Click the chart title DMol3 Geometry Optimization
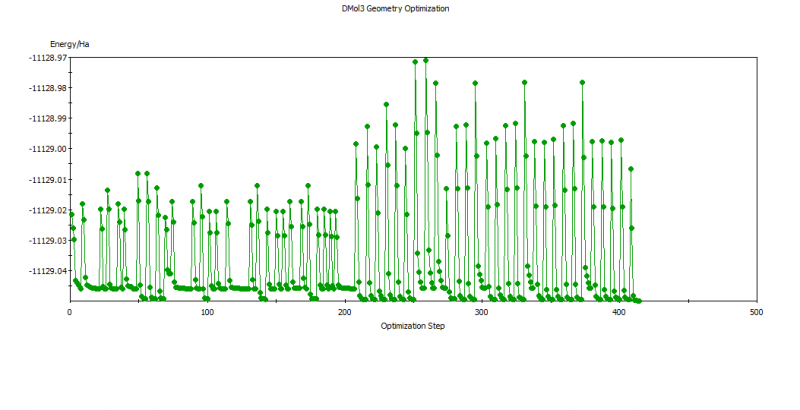This screenshot has width=800, height=410. tap(395, 9)
